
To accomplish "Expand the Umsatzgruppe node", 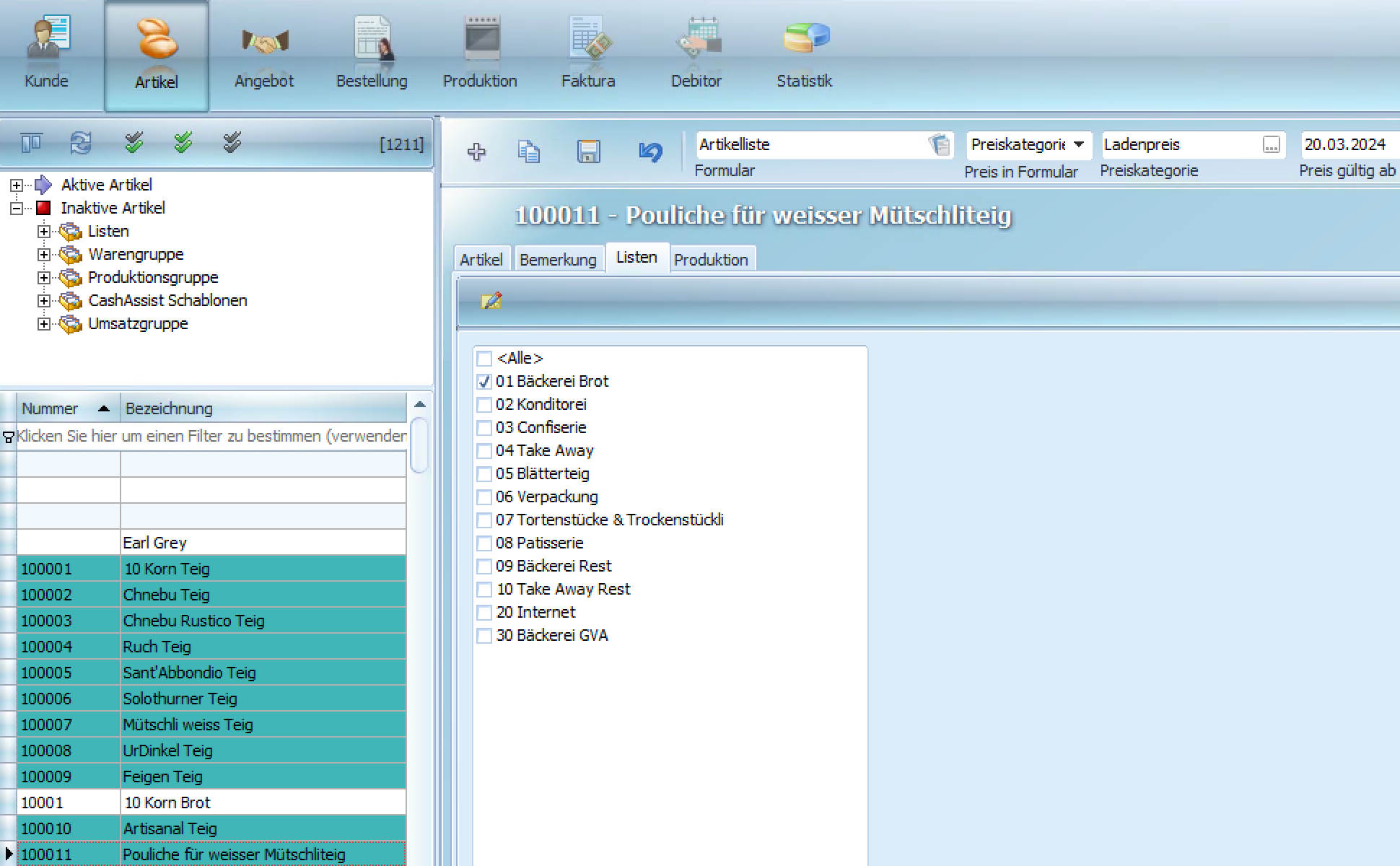I will [x=44, y=324].
